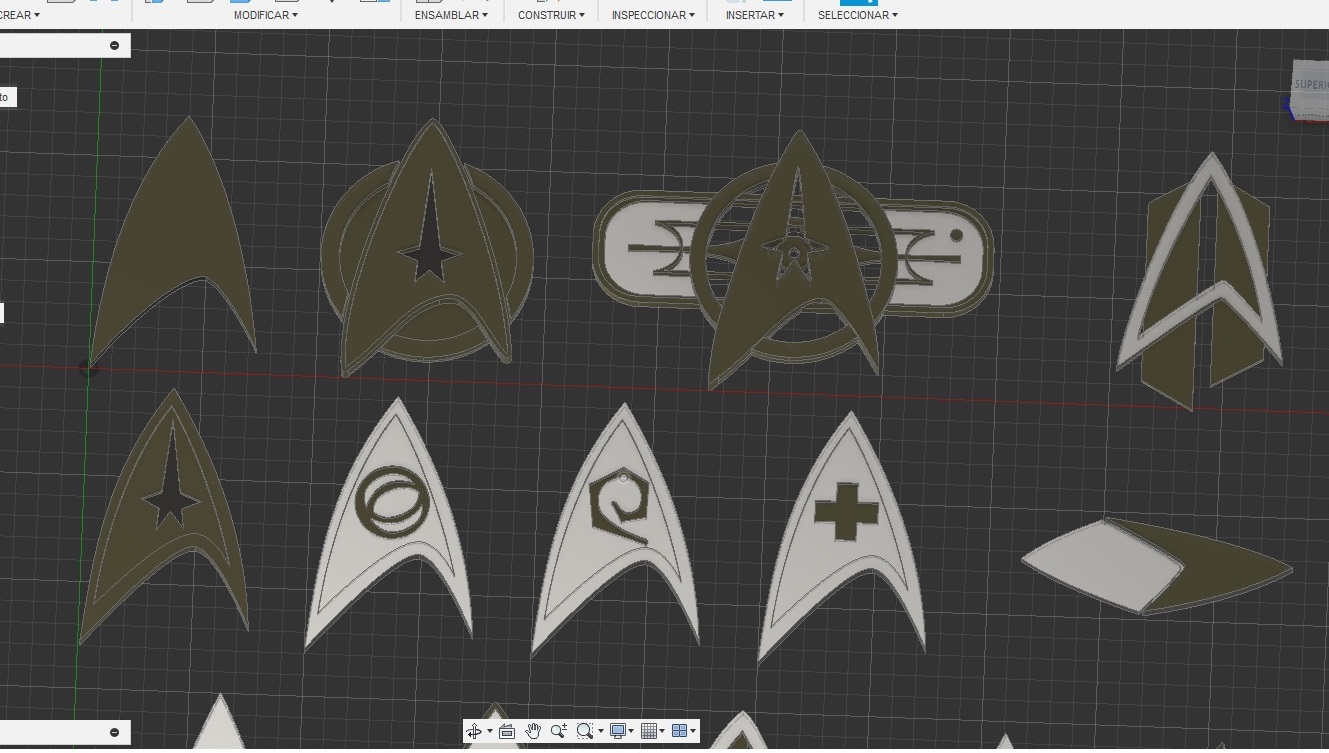Activate the Pan tool
The image size is (1329, 753).
(x=533, y=731)
